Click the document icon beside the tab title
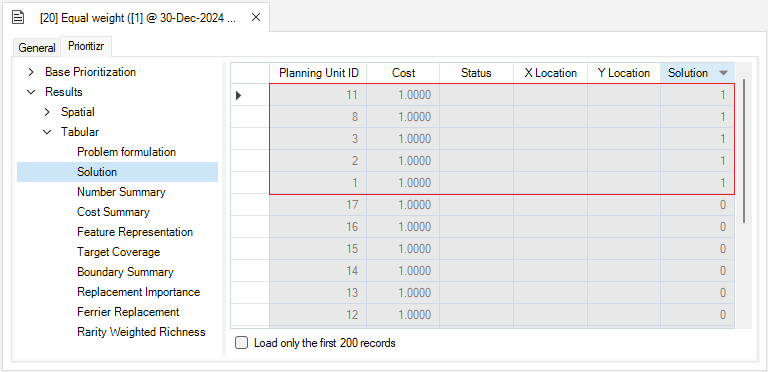The width and height of the screenshot is (768, 372). coord(18,18)
